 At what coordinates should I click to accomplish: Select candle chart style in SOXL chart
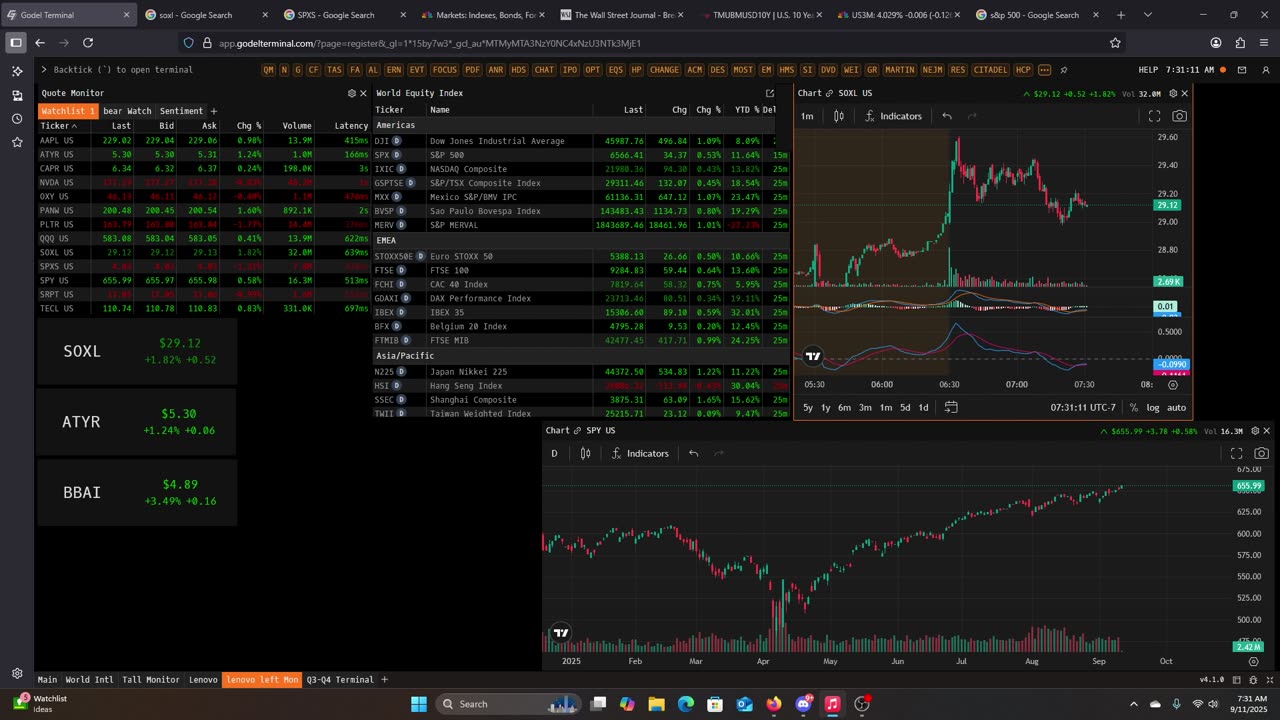tap(839, 116)
